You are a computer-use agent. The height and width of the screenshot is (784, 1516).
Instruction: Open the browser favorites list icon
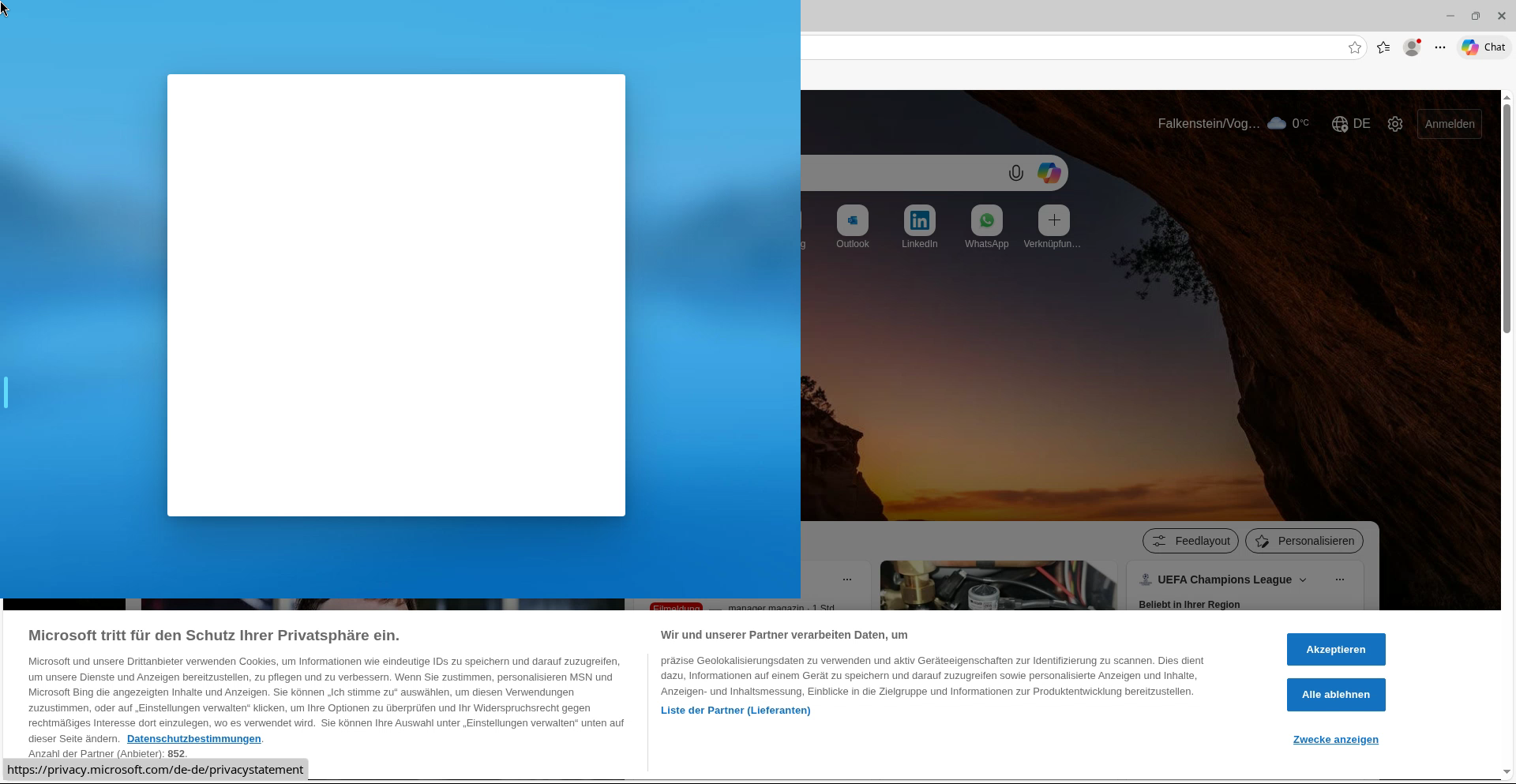tap(1383, 47)
